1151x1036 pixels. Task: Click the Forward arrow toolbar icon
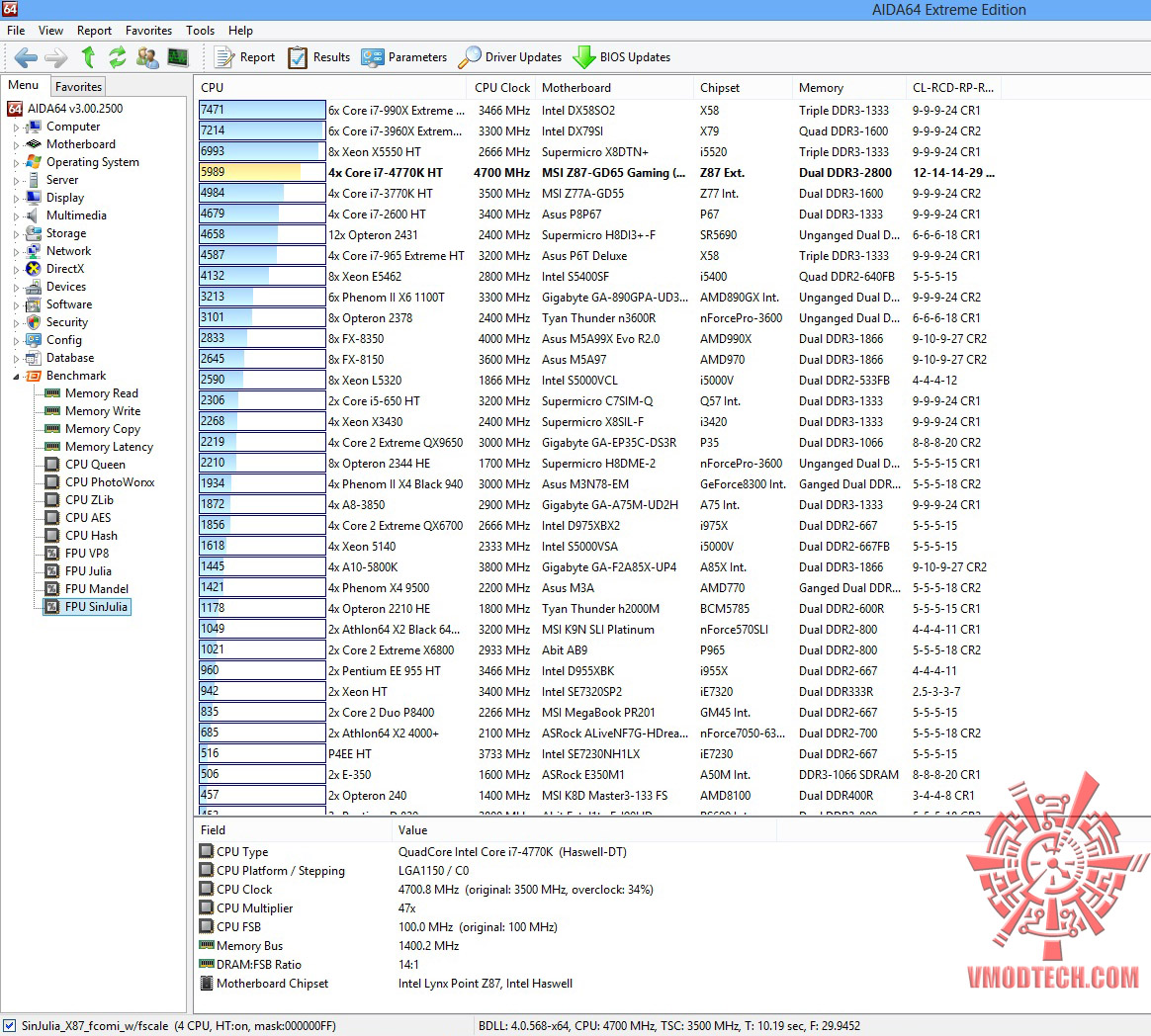(x=55, y=57)
